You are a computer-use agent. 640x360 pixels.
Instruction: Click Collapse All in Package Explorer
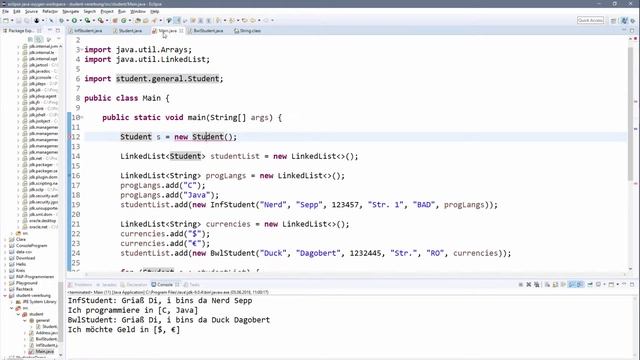[x=30, y=40]
